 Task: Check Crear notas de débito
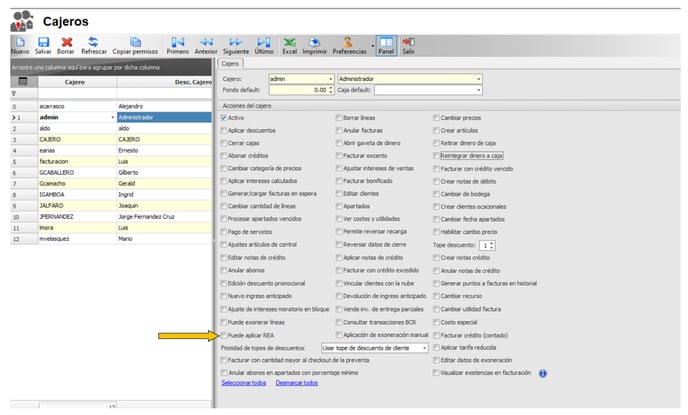(x=436, y=182)
